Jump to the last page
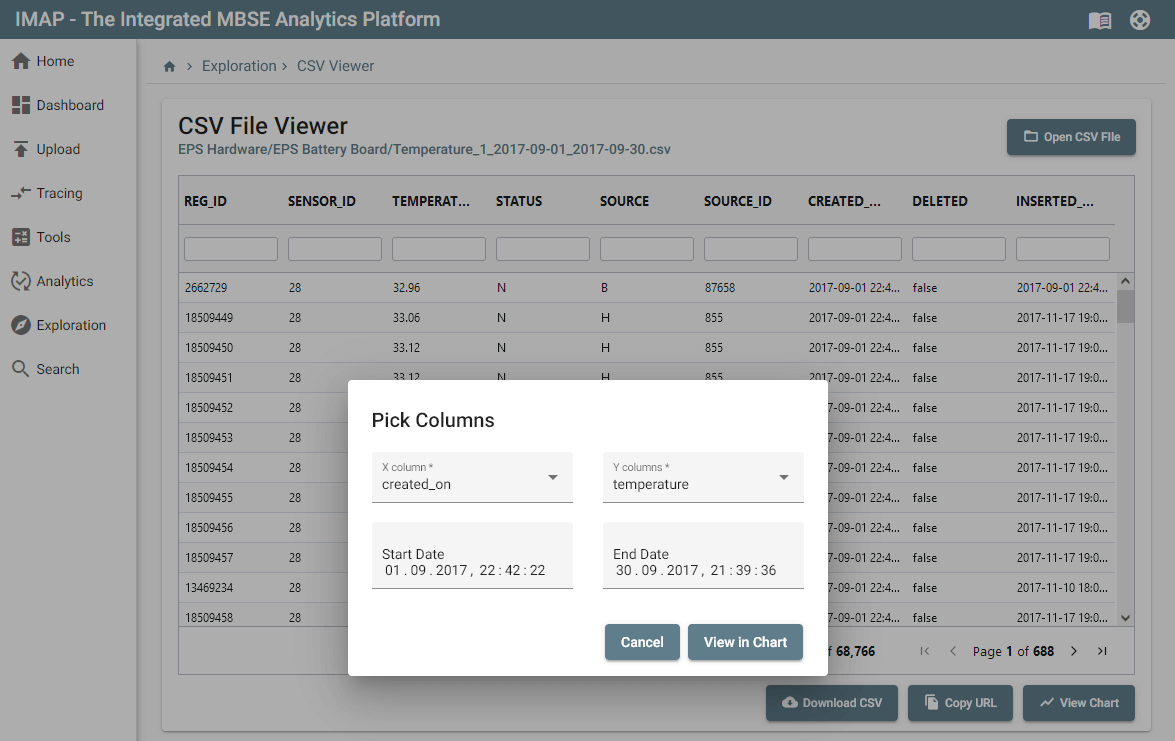 tap(1102, 651)
